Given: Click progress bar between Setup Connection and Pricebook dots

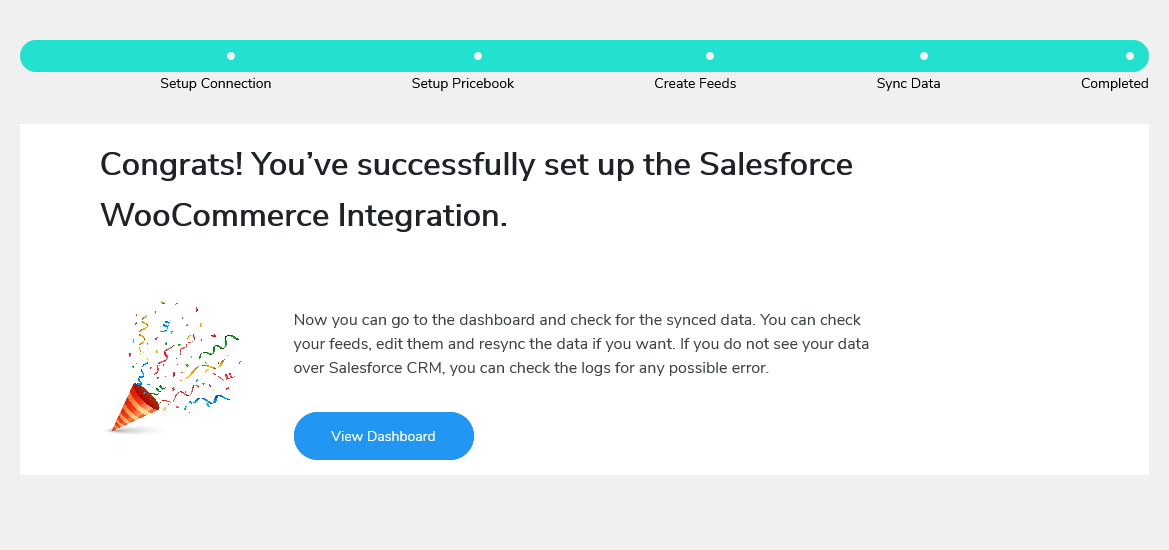Looking at the screenshot, I should pyautogui.click(x=355, y=56).
